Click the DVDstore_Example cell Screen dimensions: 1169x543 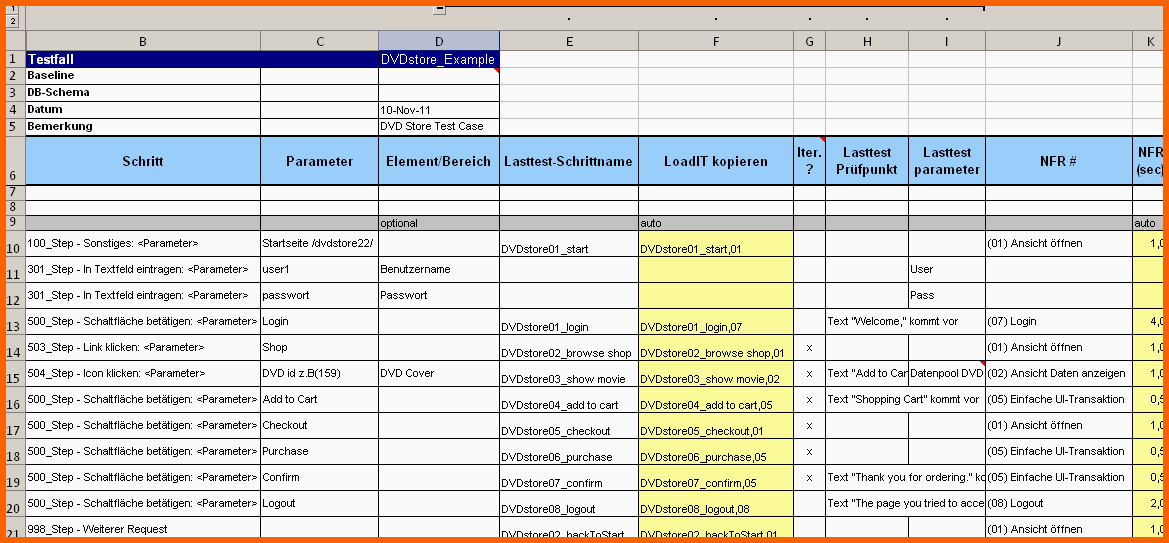439,60
